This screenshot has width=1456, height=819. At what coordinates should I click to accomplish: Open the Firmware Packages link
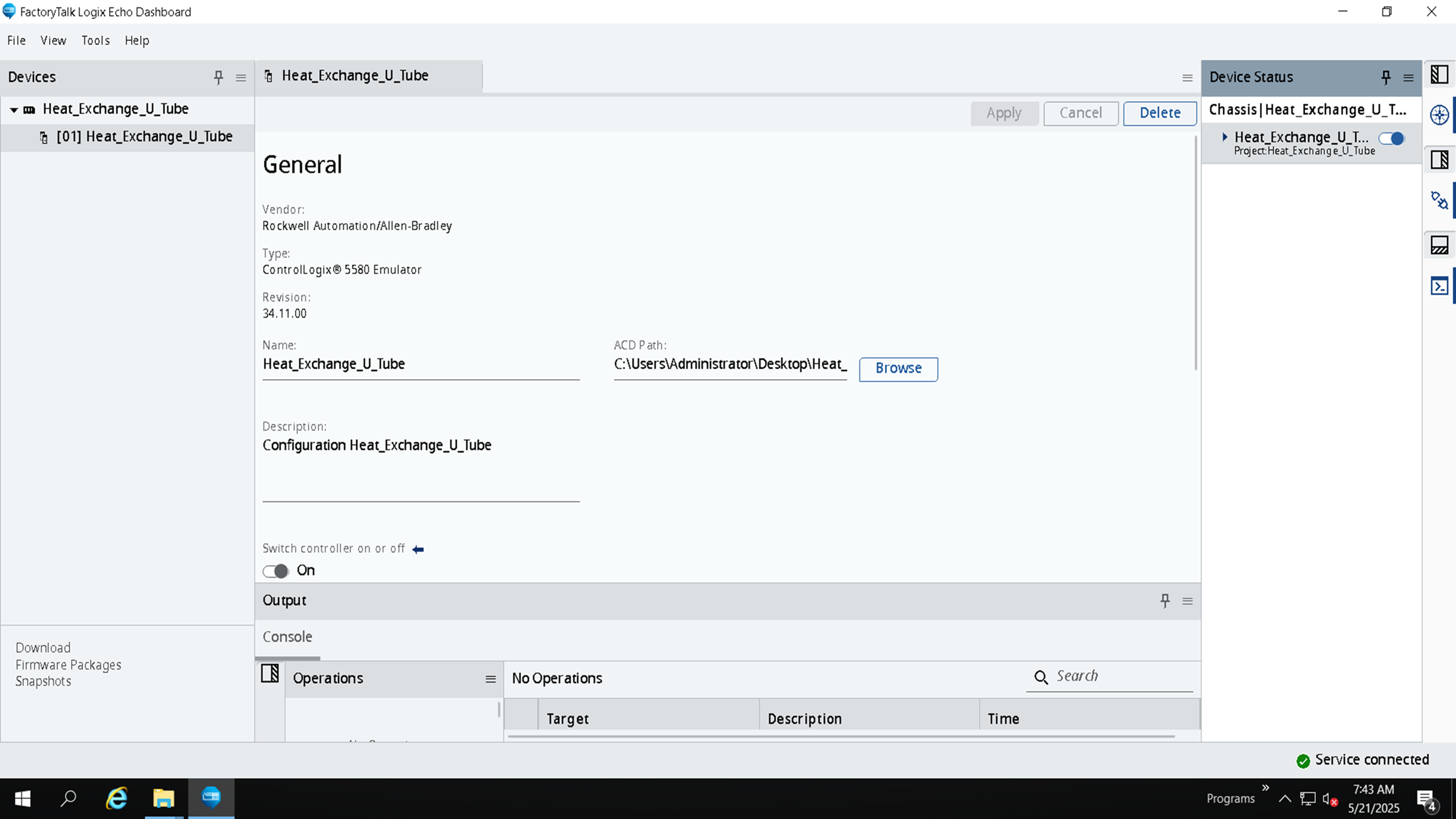click(69, 665)
